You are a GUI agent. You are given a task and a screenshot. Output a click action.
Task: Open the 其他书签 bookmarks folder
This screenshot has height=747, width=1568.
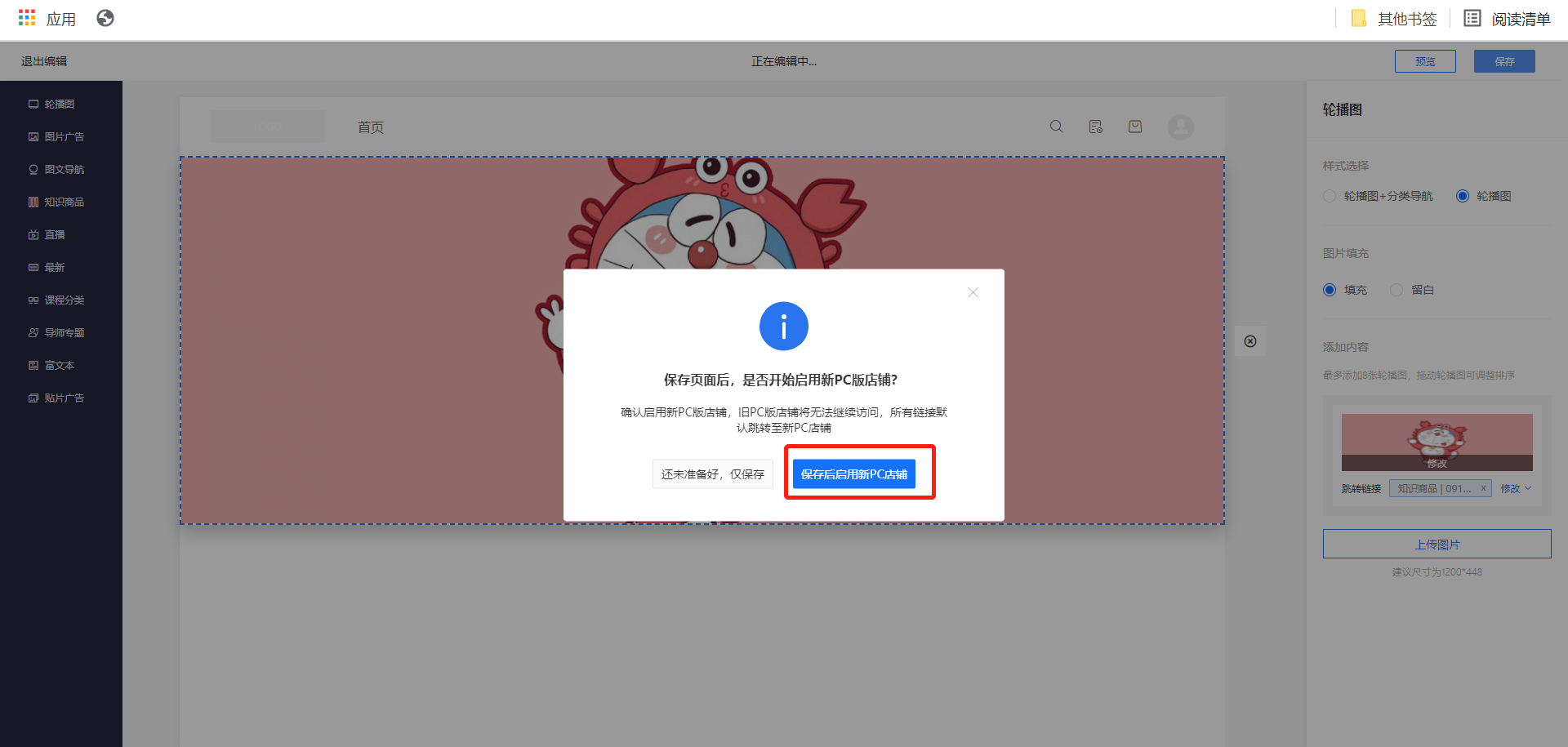(1394, 19)
